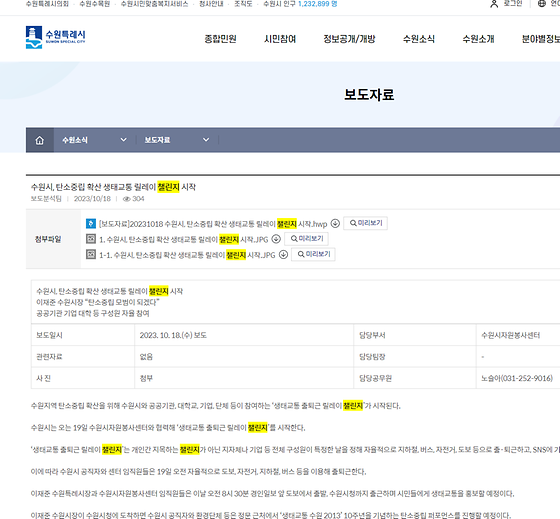Open 수원시민맞춤복지서비스 top link
The height and width of the screenshot is (519, 560).
coord(154,4)
